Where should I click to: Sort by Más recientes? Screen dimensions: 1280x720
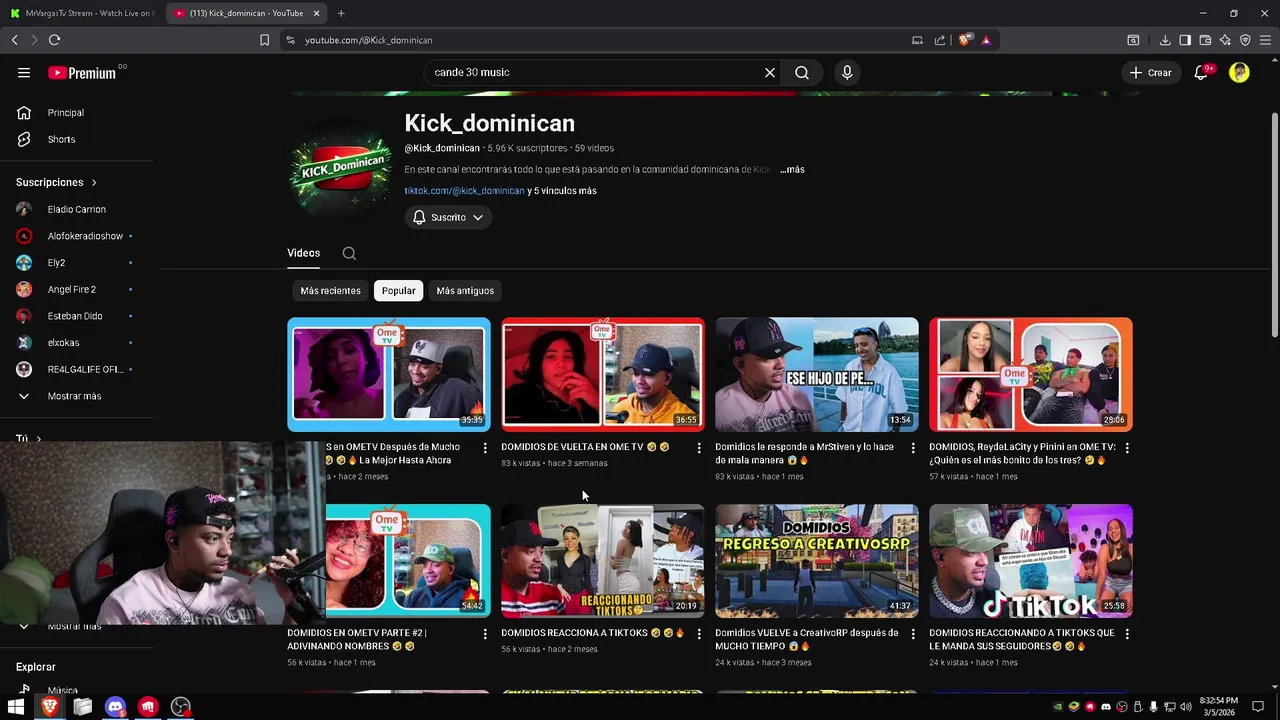pyautogui.click(x=330, y=291)
